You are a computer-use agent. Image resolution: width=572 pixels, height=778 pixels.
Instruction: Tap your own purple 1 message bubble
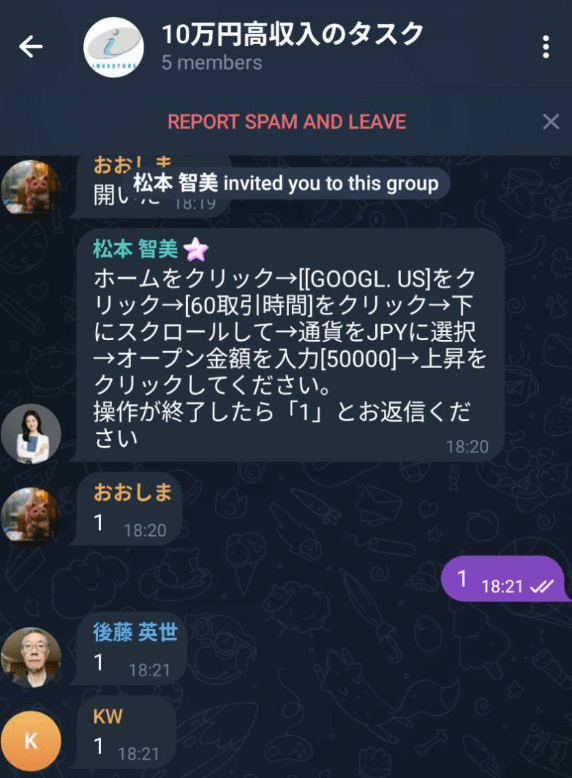[x=505, y=579]
